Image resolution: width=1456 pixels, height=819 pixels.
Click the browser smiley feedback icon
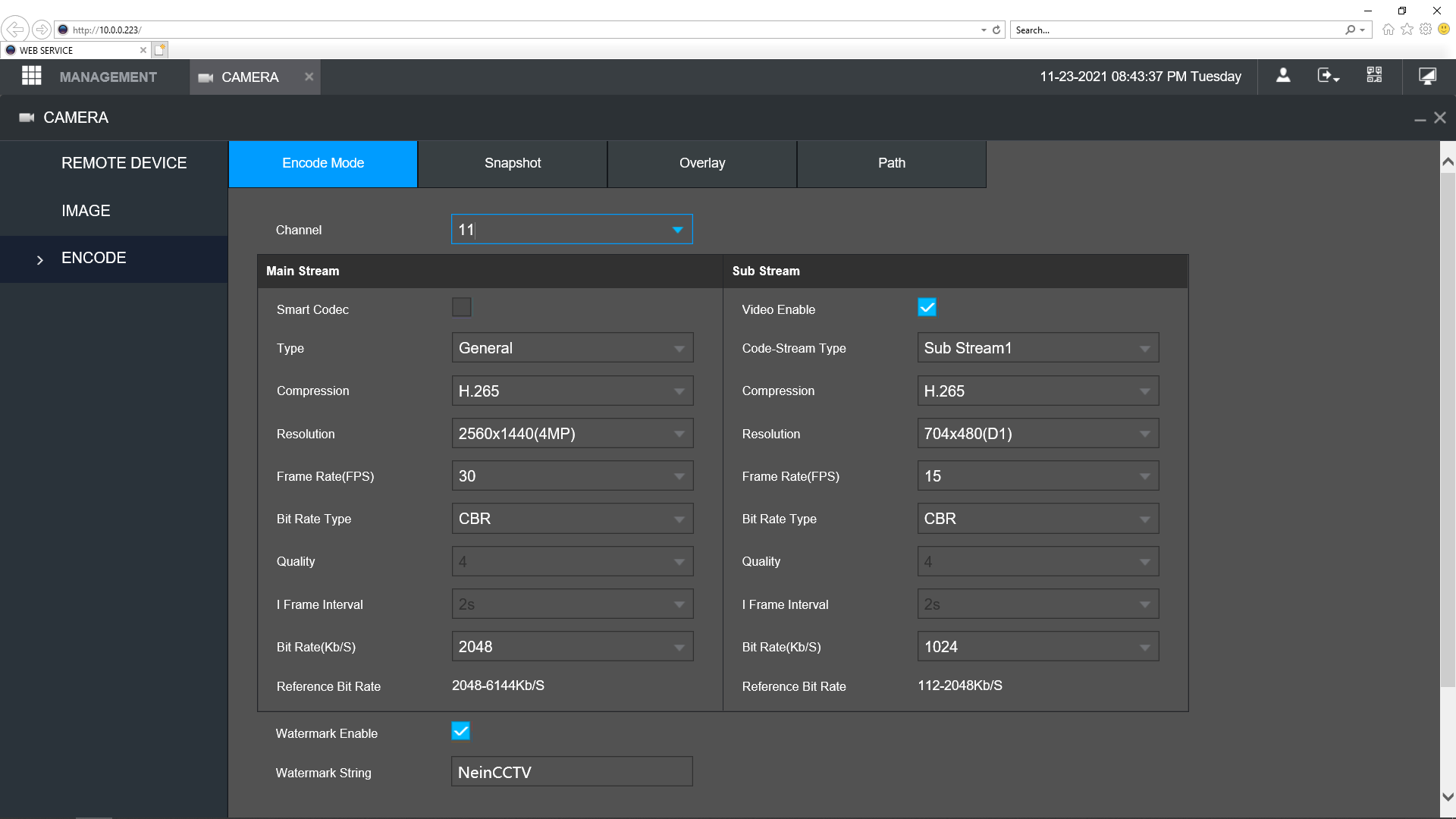coord(1444,29)
